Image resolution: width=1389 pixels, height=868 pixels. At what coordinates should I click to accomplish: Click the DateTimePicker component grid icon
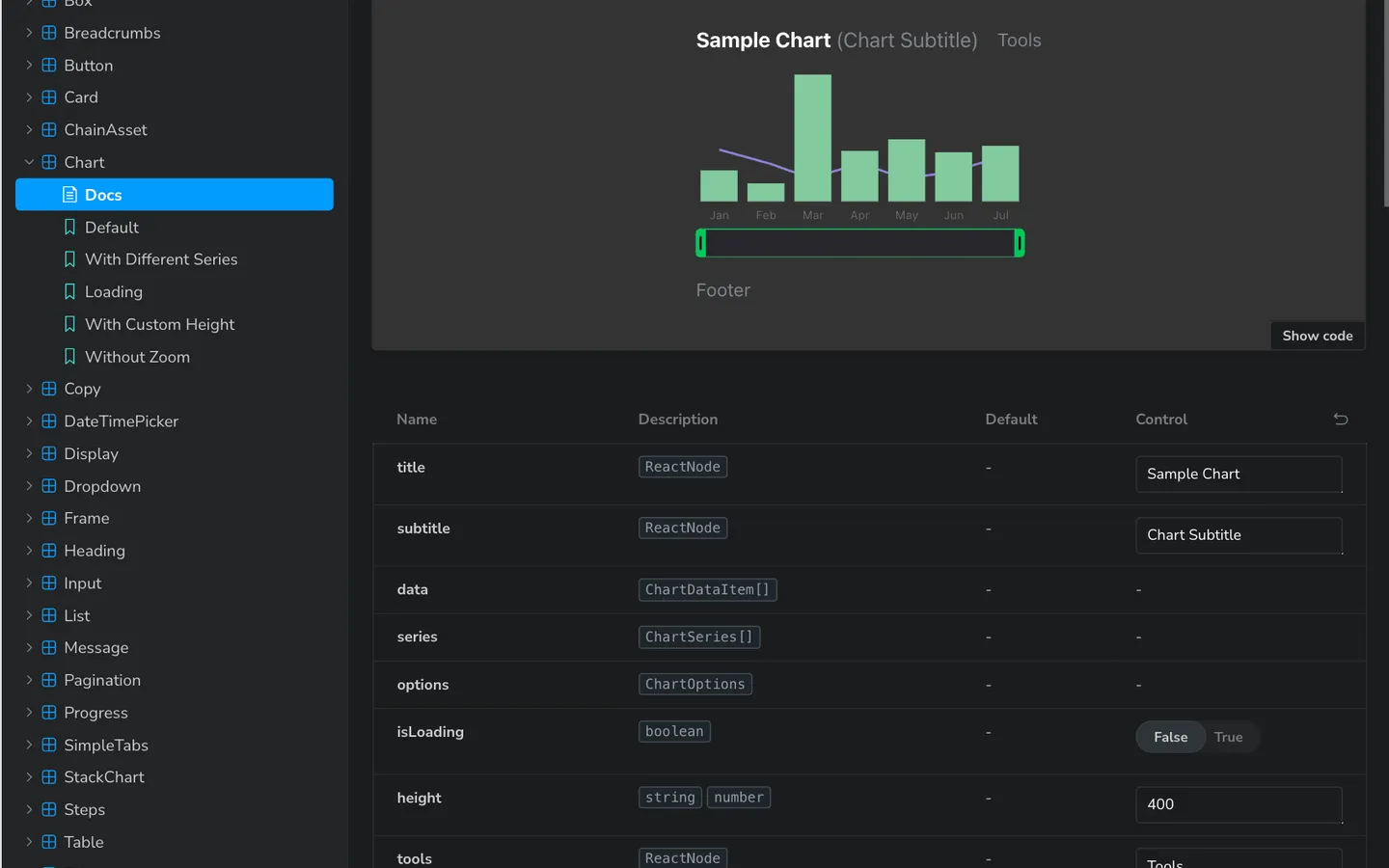[49, 421]
